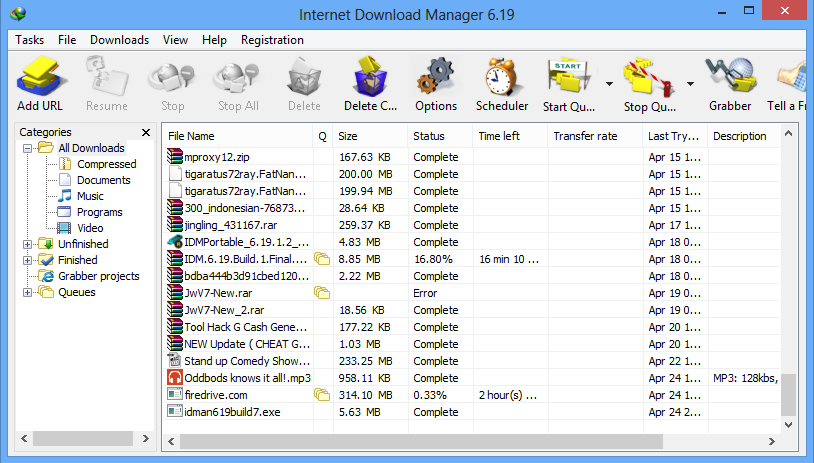This screenshot has height=463, width=814.
Task: Sort by the Last Try column header
Action: click(675, 136)
